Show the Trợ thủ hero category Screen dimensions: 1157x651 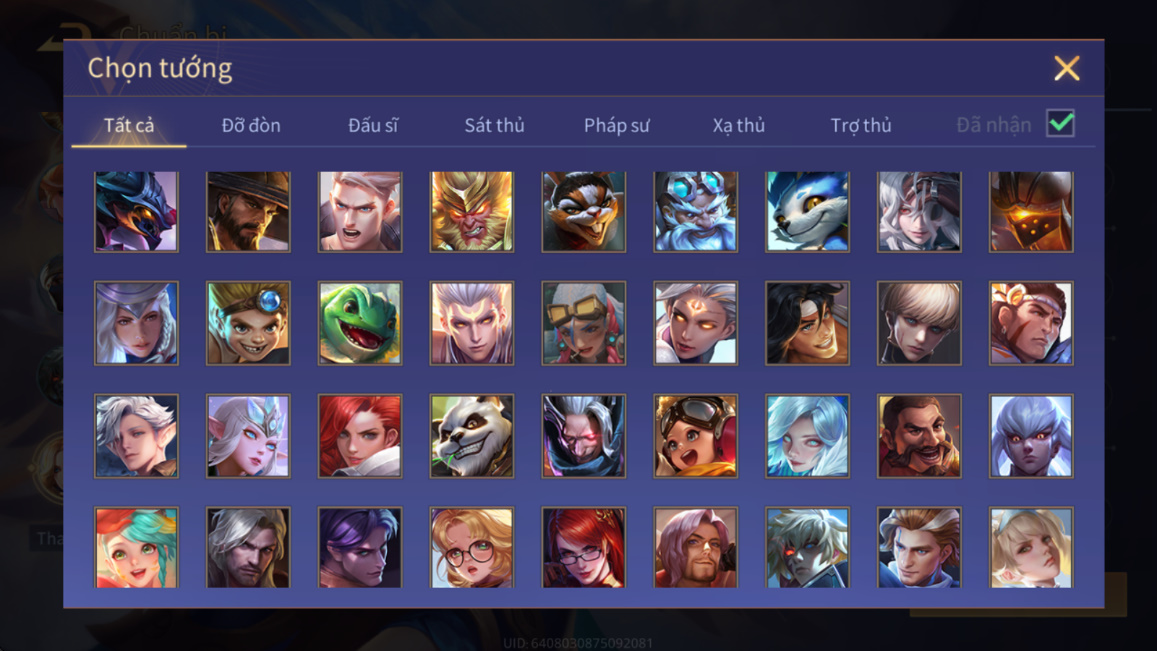(x=861, y=125)
